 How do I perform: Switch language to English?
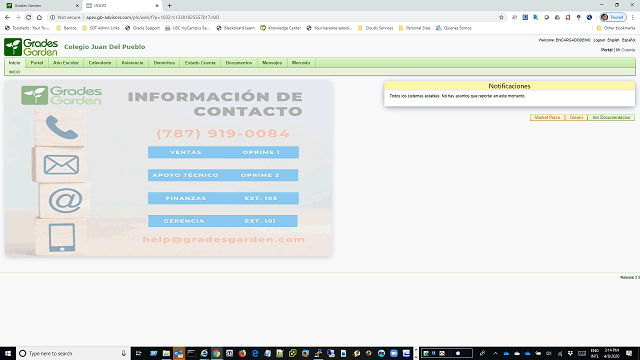click(613, 40)
